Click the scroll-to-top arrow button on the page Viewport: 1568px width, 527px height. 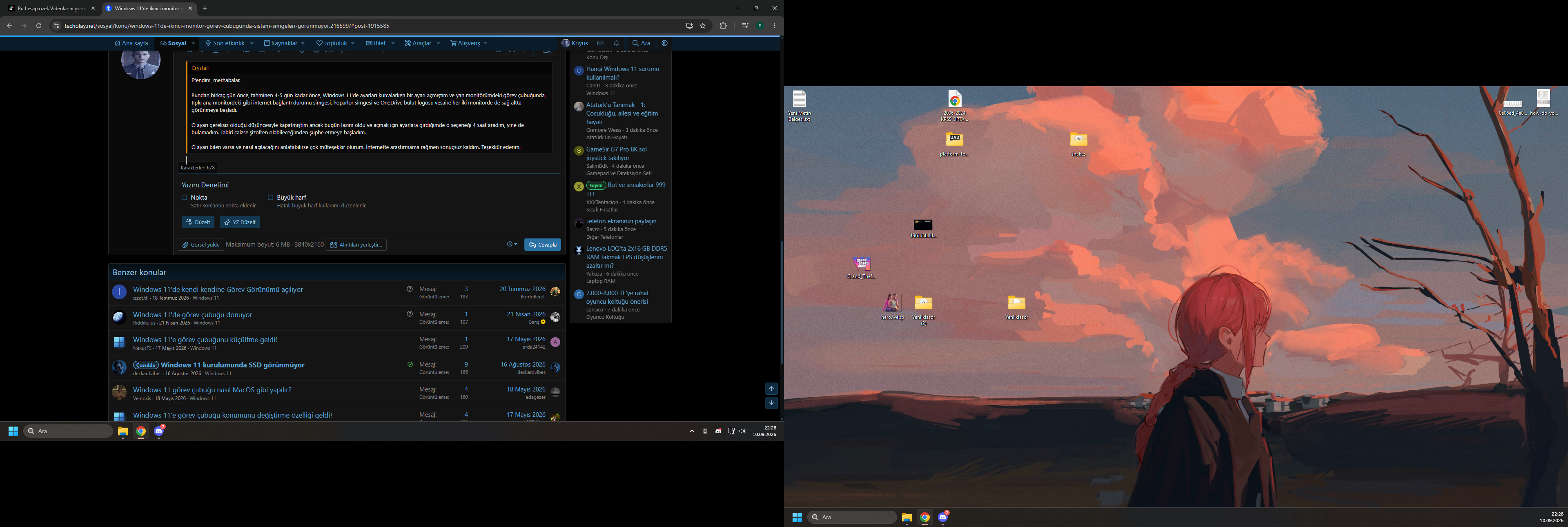click(771, 388)
